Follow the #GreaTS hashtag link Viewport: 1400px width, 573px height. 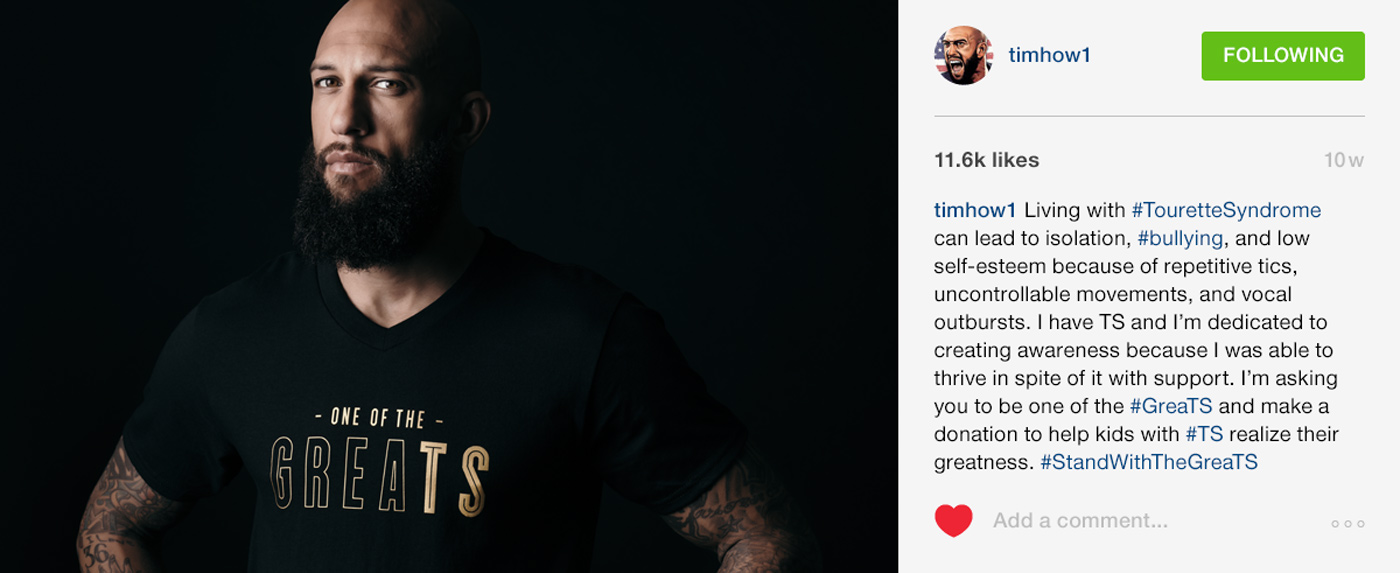[1171, 406]
